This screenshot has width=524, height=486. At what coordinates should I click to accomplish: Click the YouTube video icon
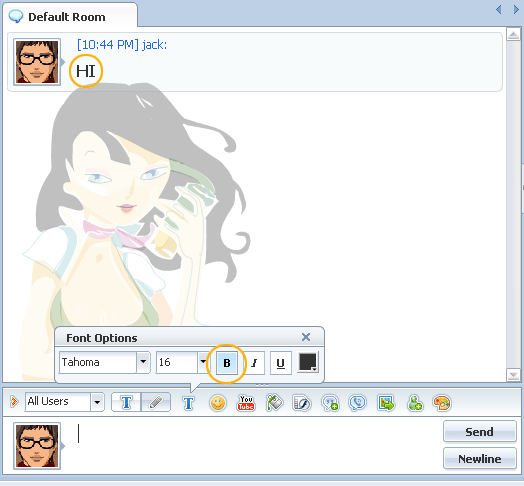(246, 403)
